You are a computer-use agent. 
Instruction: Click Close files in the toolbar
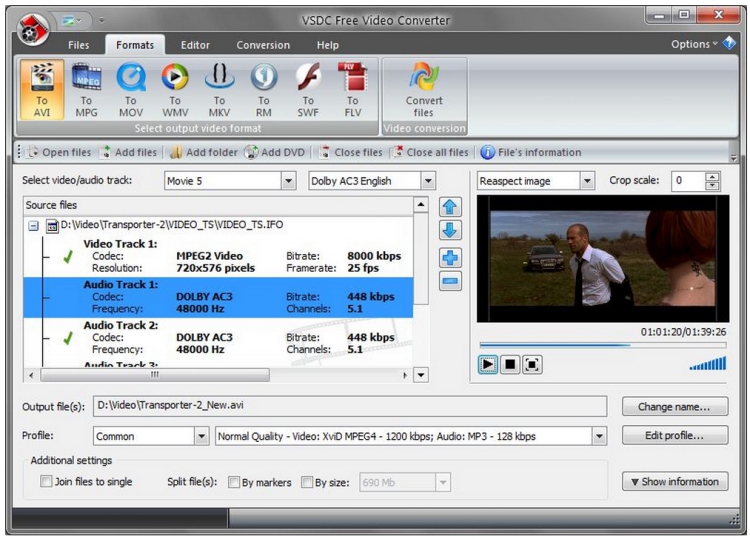[x=351, y=153]
